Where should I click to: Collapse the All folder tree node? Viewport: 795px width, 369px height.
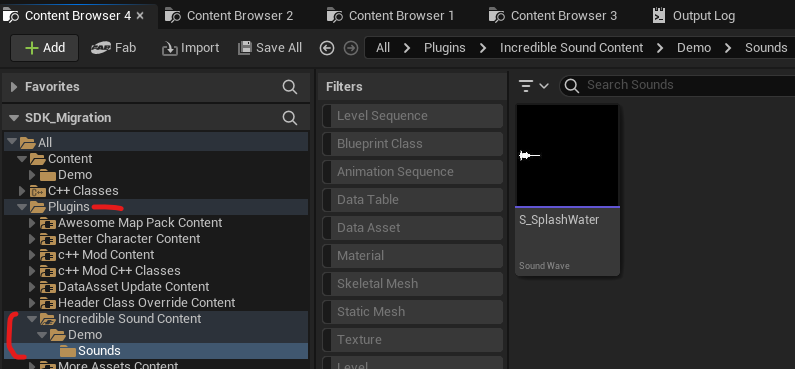coord(12,142)
